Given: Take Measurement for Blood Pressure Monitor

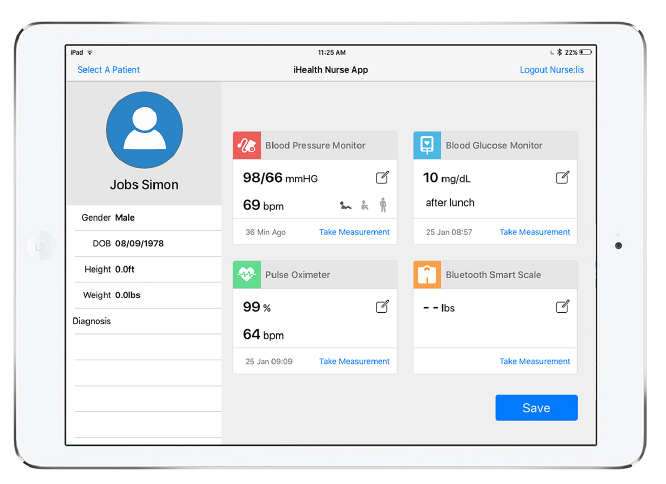Looking at the screenshot, I should pos(354,232).
